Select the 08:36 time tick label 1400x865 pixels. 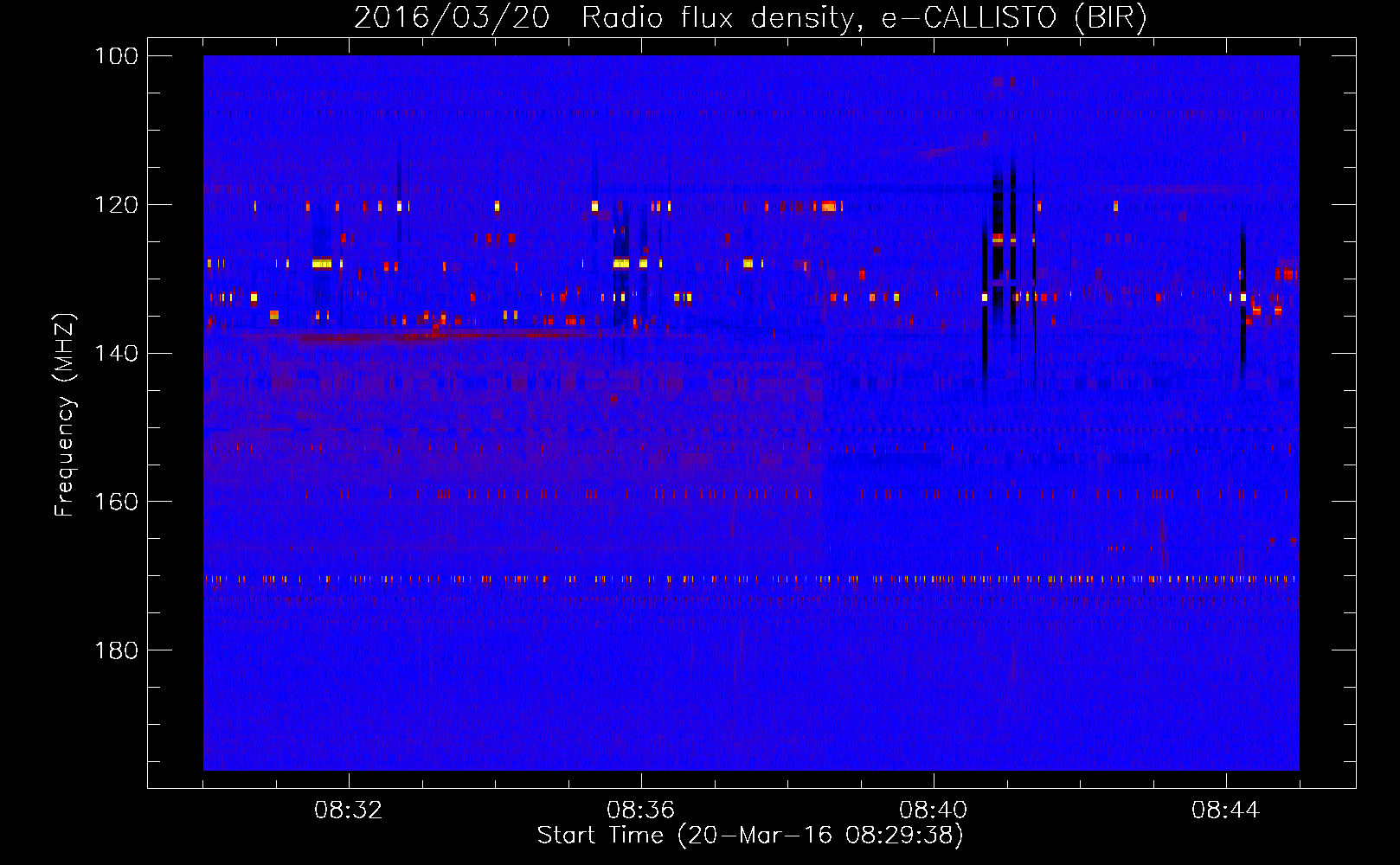tap(641, 811)
